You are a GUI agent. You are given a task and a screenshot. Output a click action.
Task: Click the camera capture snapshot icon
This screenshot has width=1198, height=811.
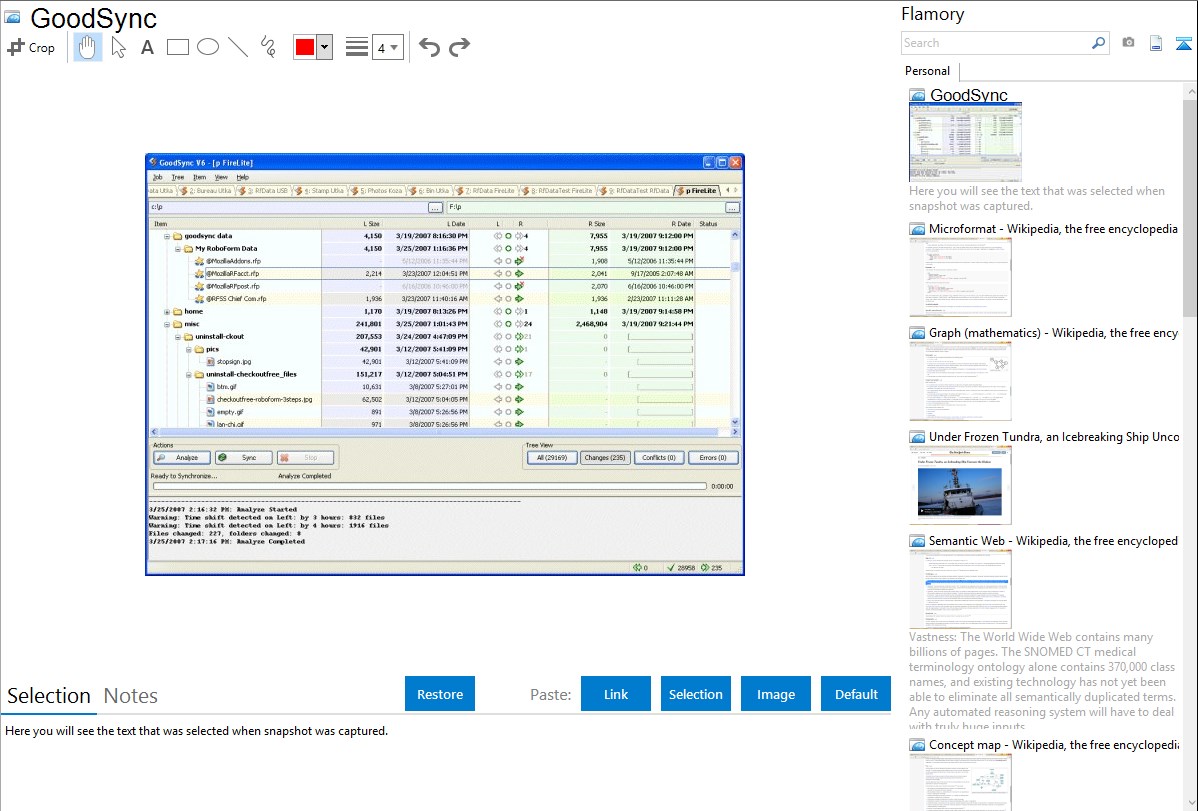pyautogui.click(x=1128, y=43)
